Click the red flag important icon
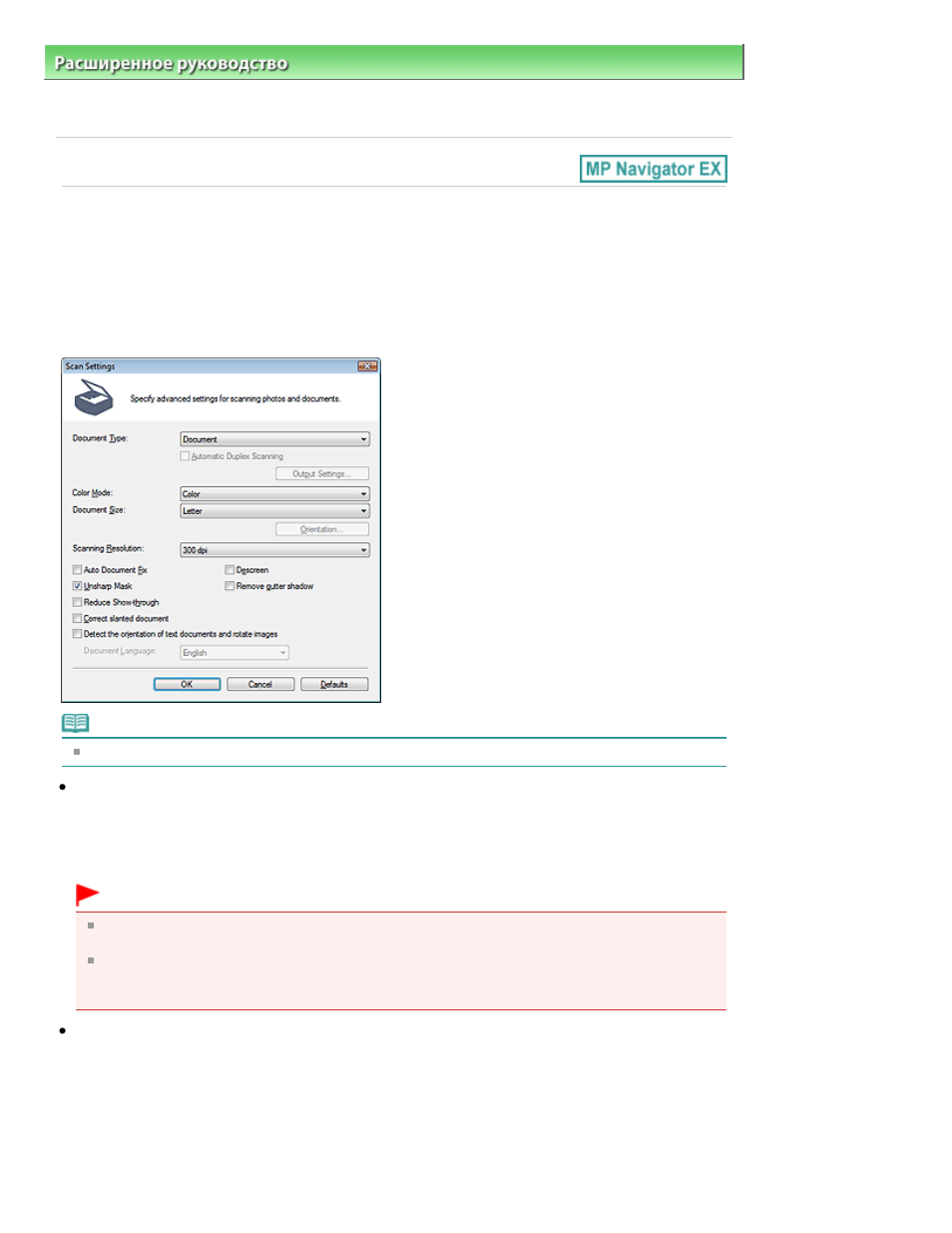The width and height of the screenshot is (952, 1233). [88, 894]
